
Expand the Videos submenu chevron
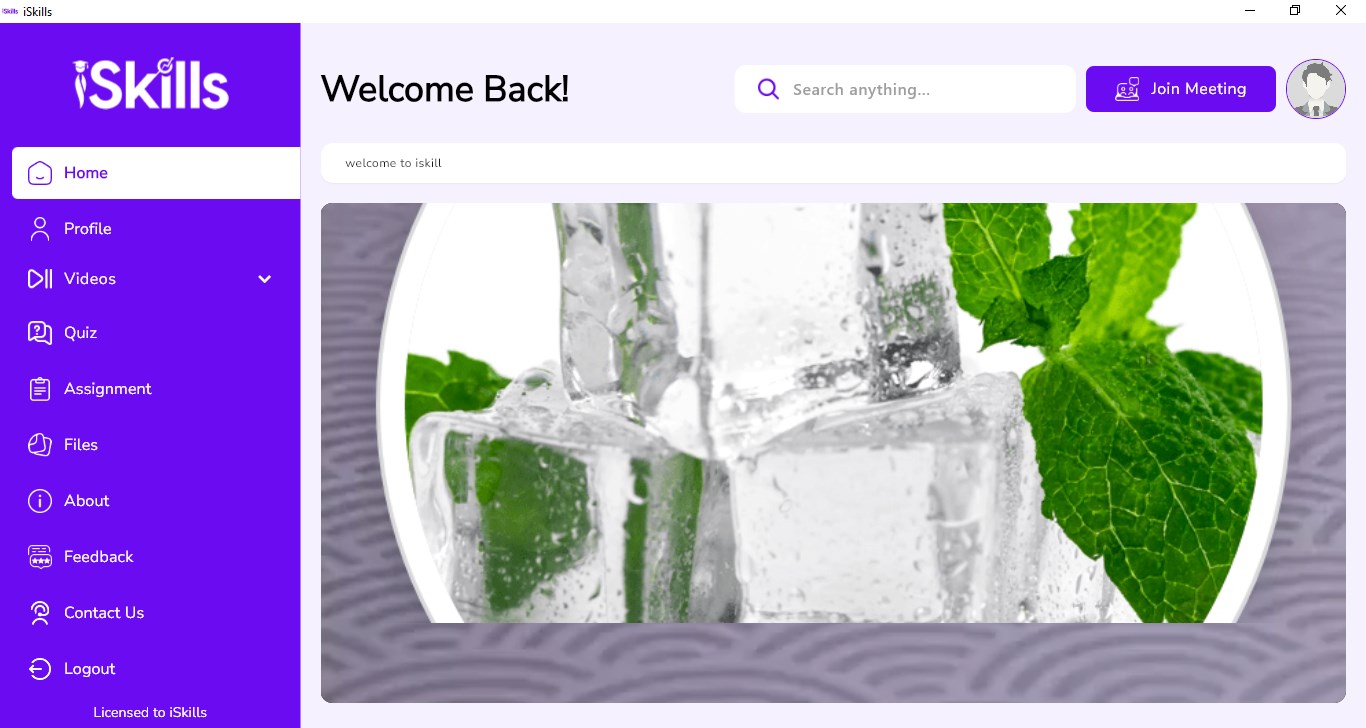[x=265, y=279]
